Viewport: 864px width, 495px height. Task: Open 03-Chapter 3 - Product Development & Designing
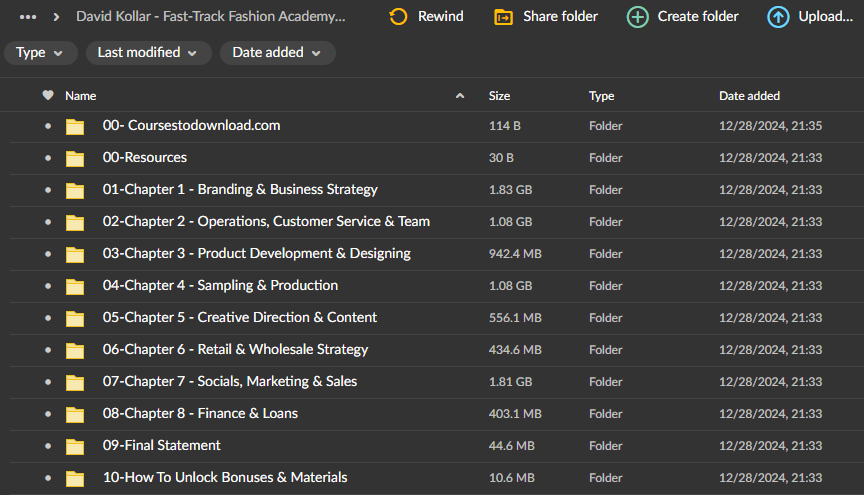point(257,254)
